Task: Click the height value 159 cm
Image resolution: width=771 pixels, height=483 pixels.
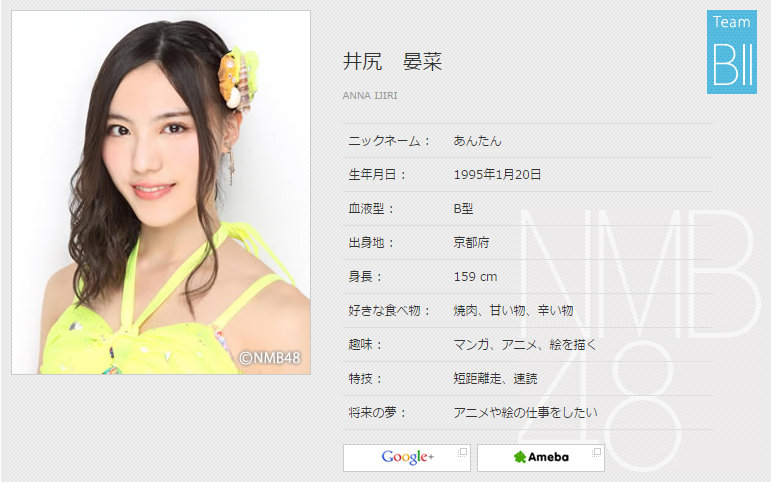Action: (475, 276)
